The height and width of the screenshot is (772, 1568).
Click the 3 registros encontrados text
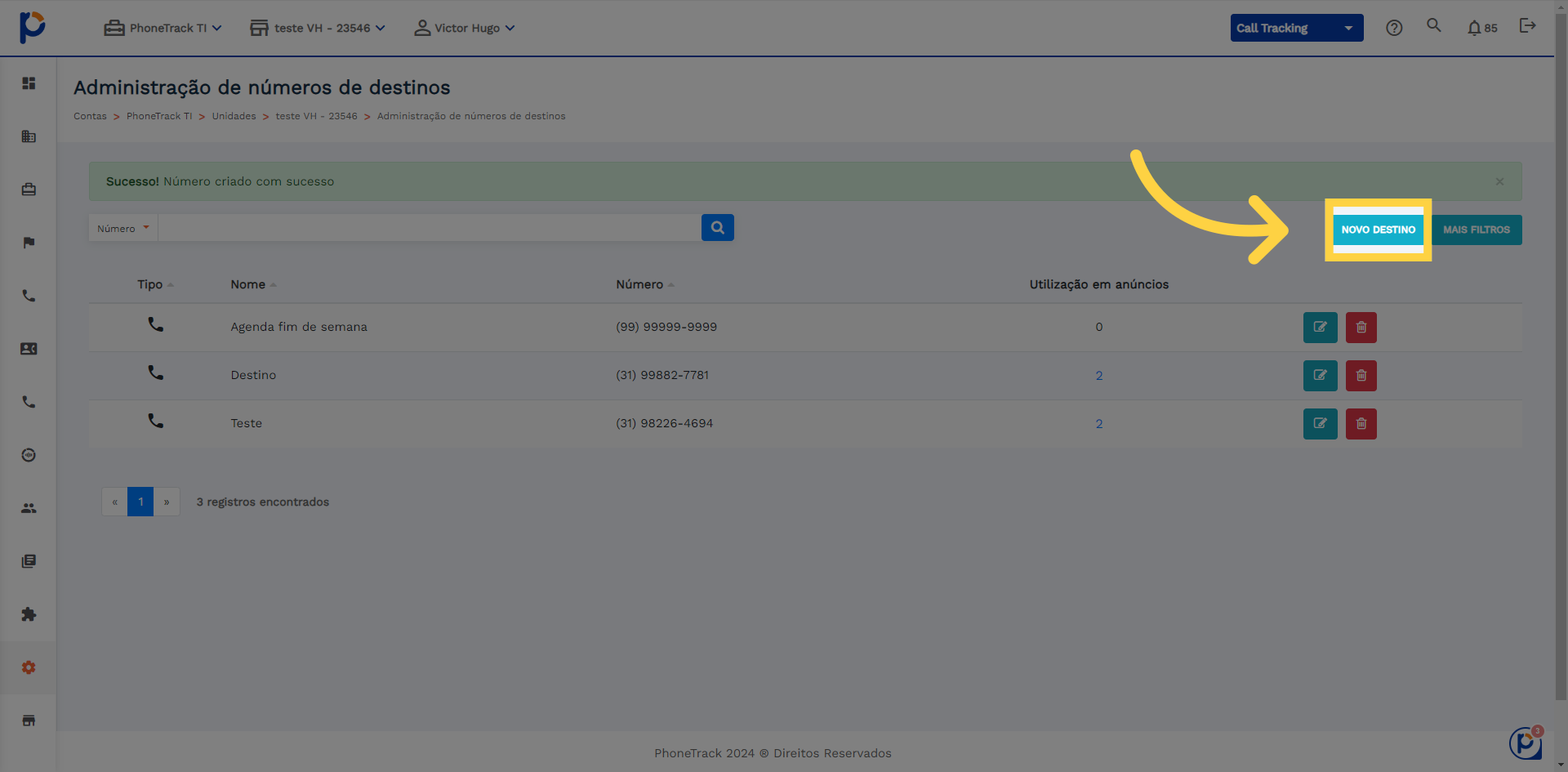click(262, 502)
